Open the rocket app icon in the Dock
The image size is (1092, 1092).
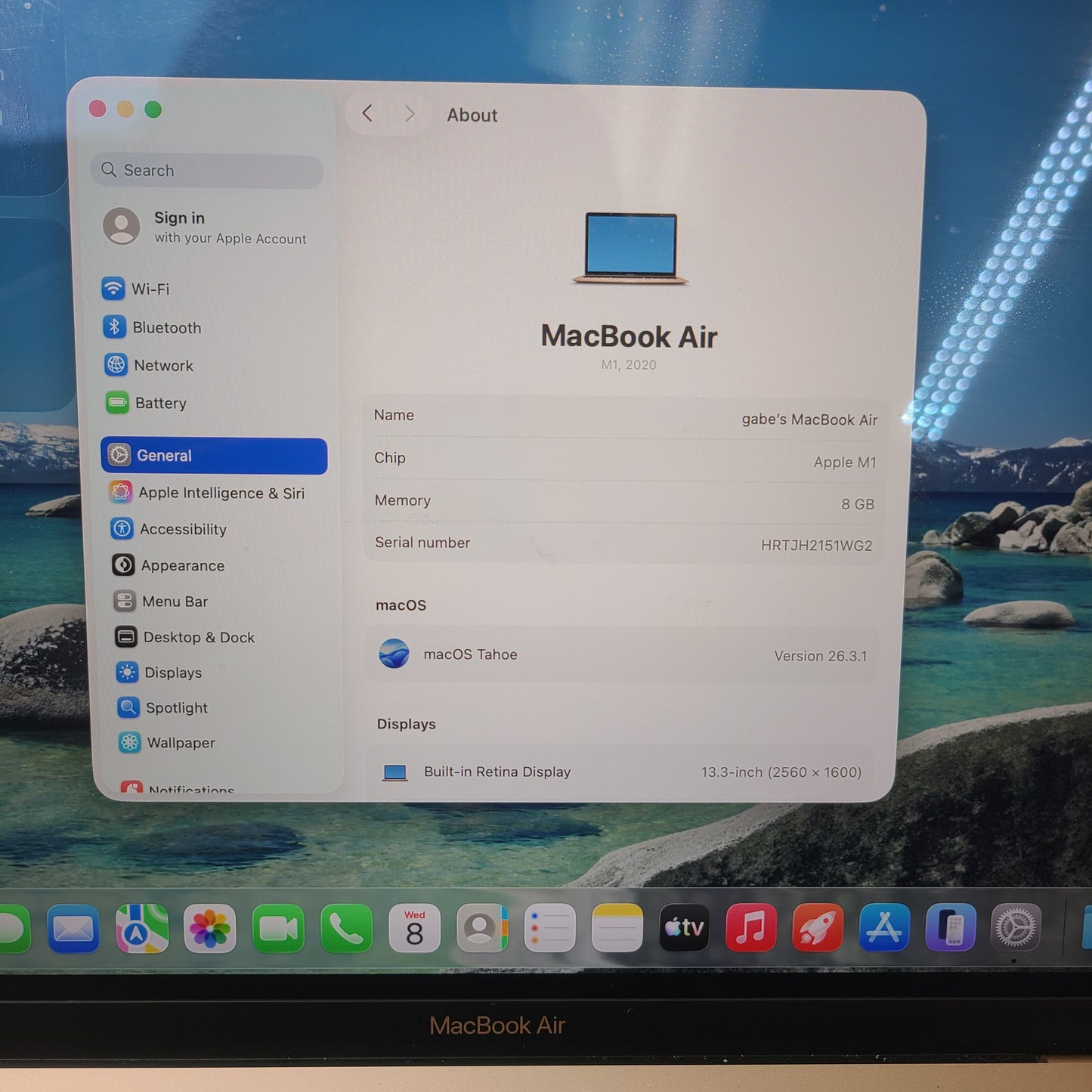818,927
